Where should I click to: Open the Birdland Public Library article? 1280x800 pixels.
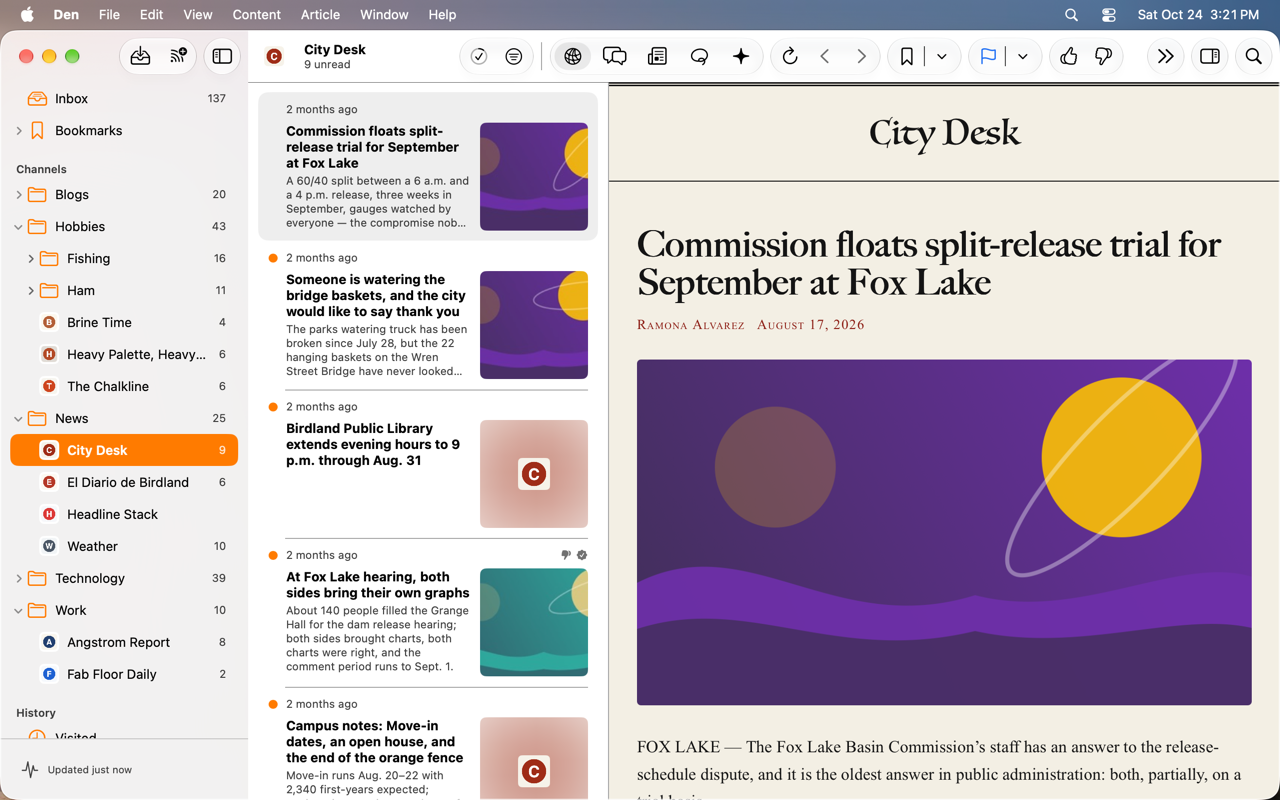(x=428, y=465)
